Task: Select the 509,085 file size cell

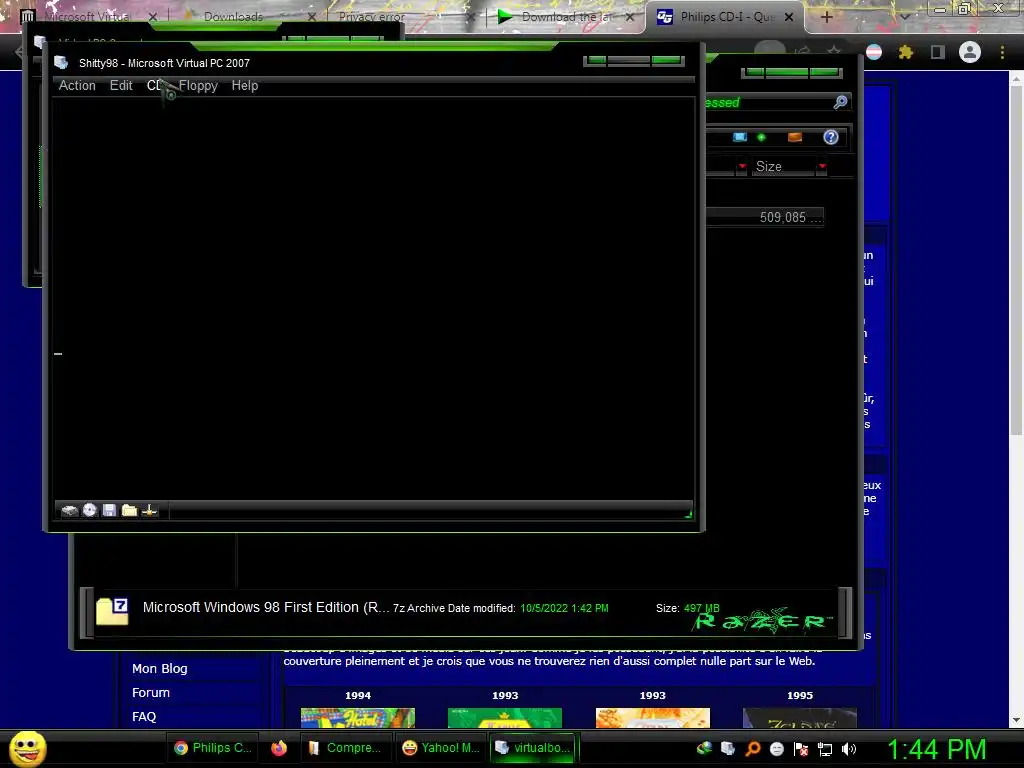Action: (790, 217)
